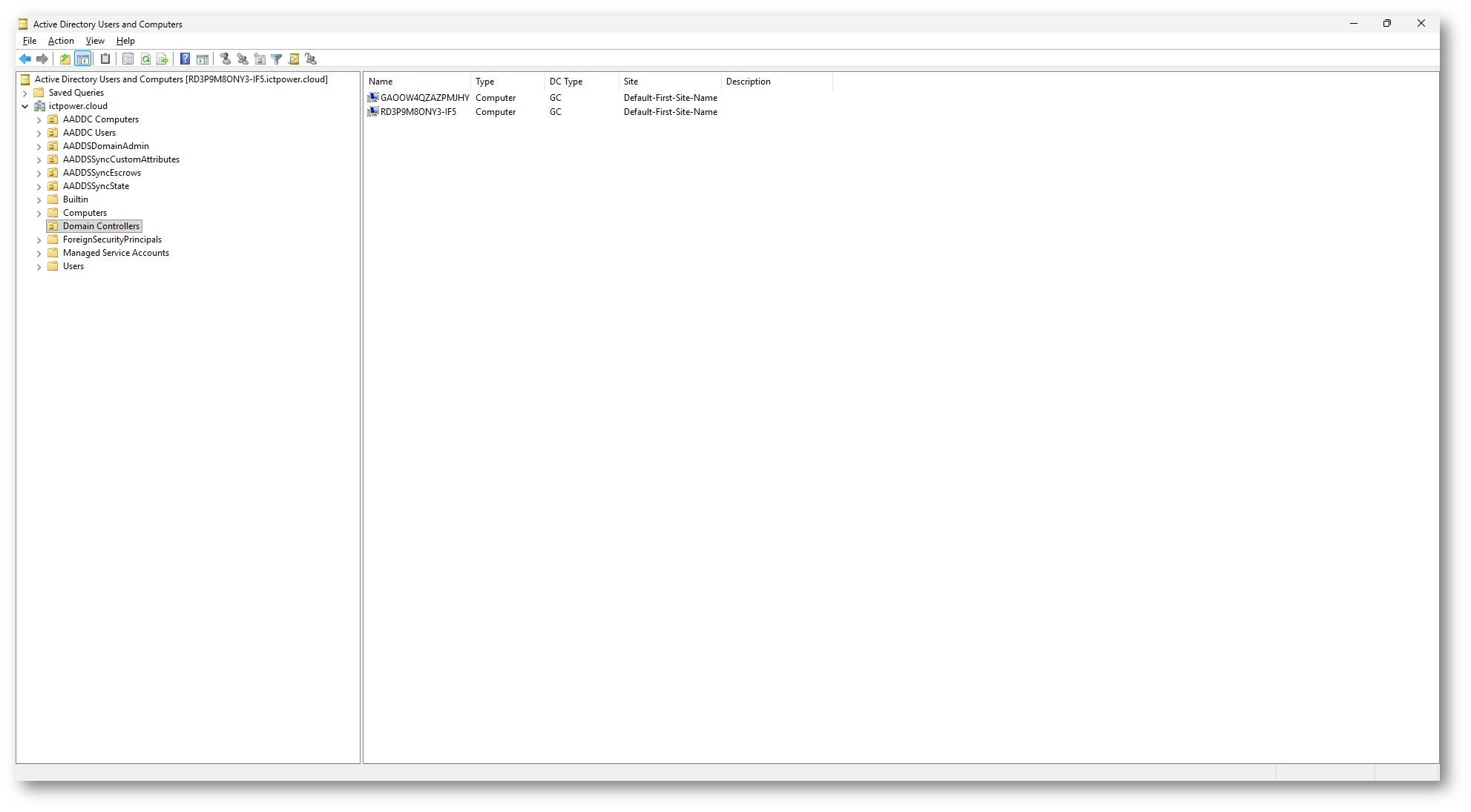Click the Up one level folder icon
The image size is (1471, 812).
pos(65,59)
